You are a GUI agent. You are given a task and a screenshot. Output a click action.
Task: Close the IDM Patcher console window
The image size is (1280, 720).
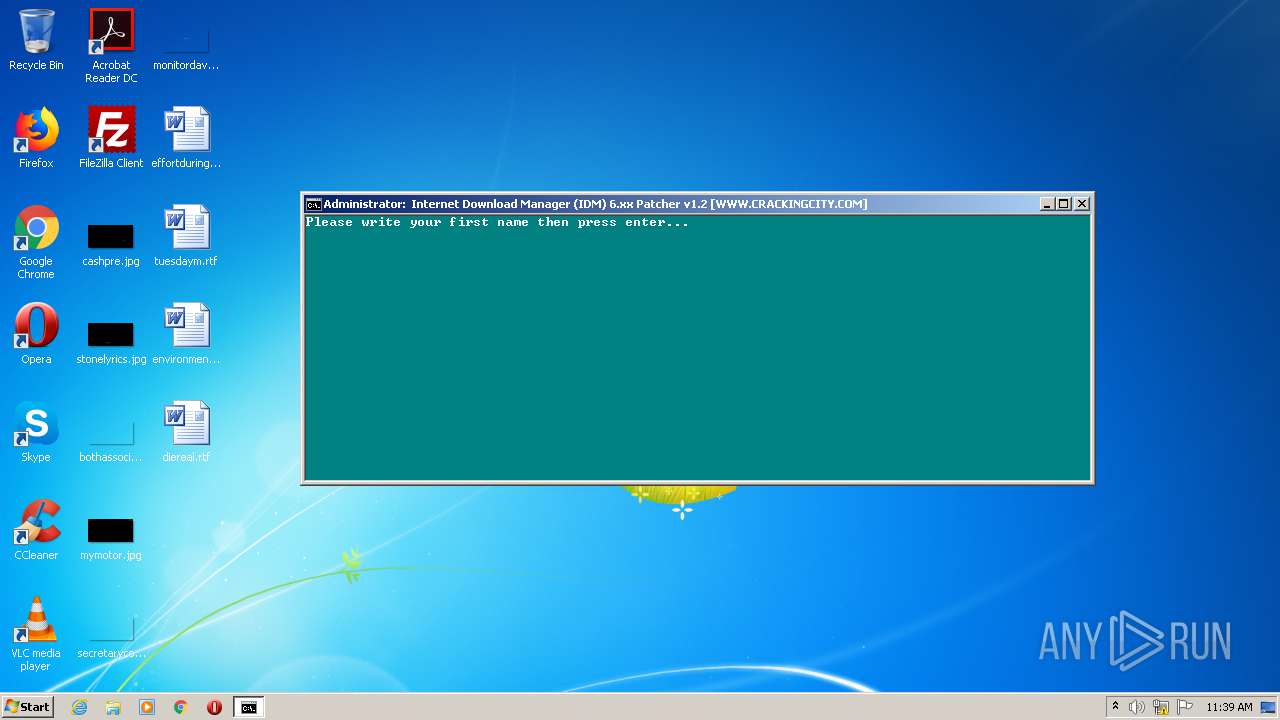(1082, 204)
